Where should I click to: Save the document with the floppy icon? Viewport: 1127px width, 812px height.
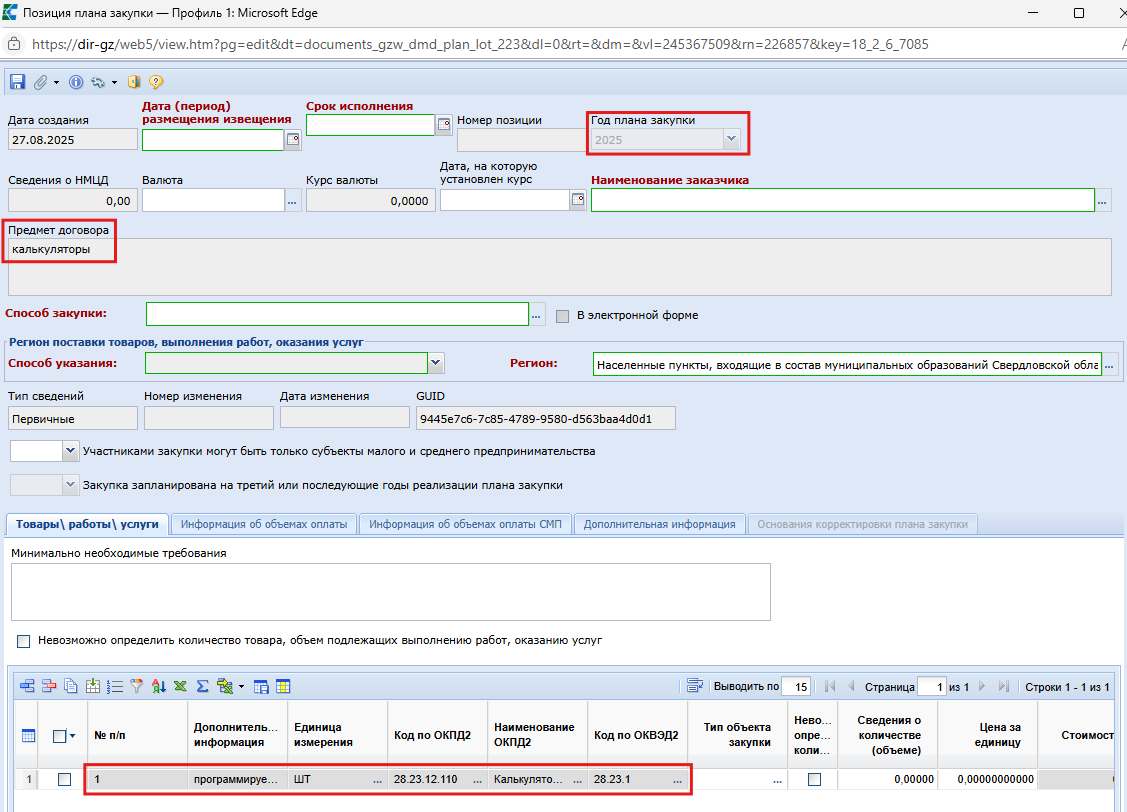[17, 82]
